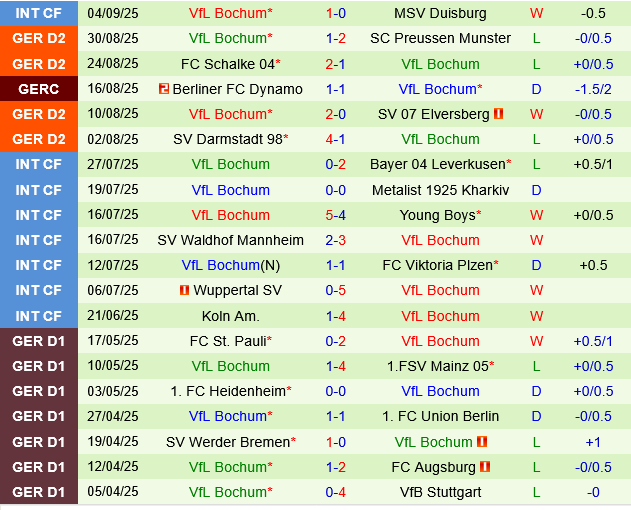Click the card icon next to SV 07 Elversberg
The image size is (631, 510).
click(x=498, y=114)
